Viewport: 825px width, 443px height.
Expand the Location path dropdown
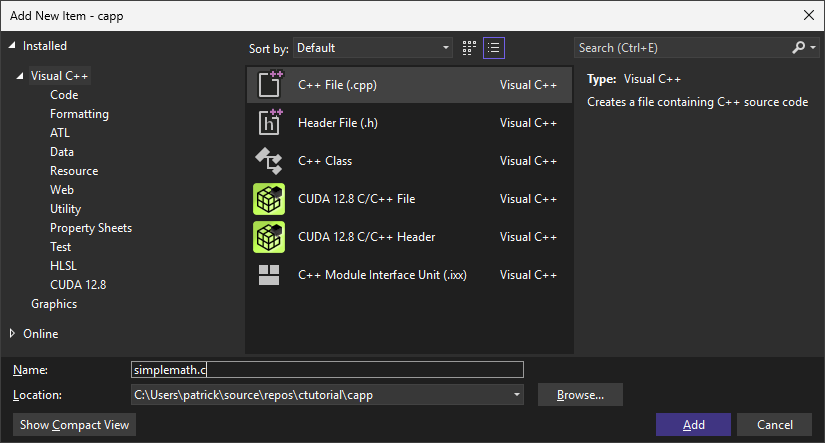point(517,395)
